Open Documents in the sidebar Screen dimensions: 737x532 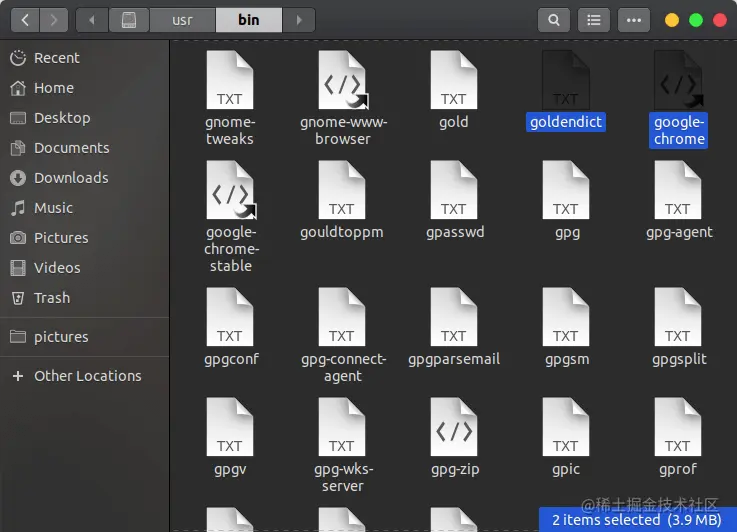click(85, 148)
